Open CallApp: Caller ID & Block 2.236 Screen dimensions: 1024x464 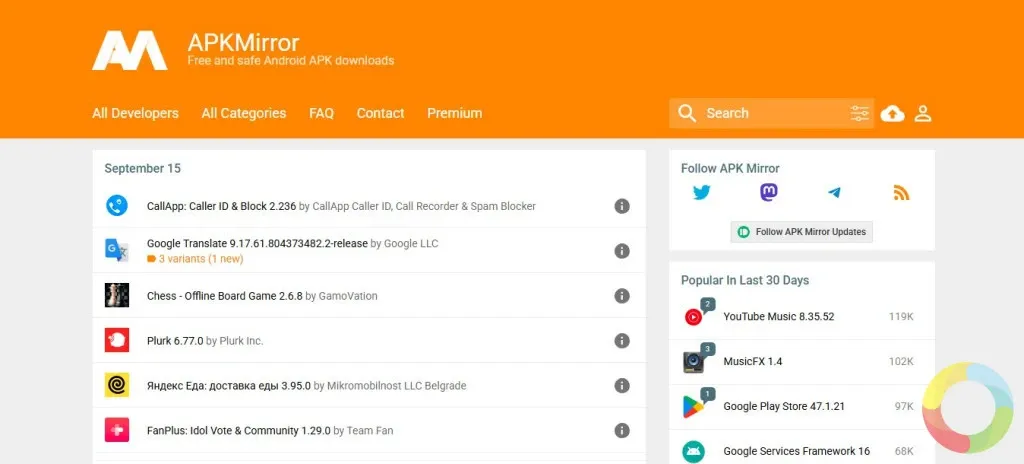pos(221,206)
